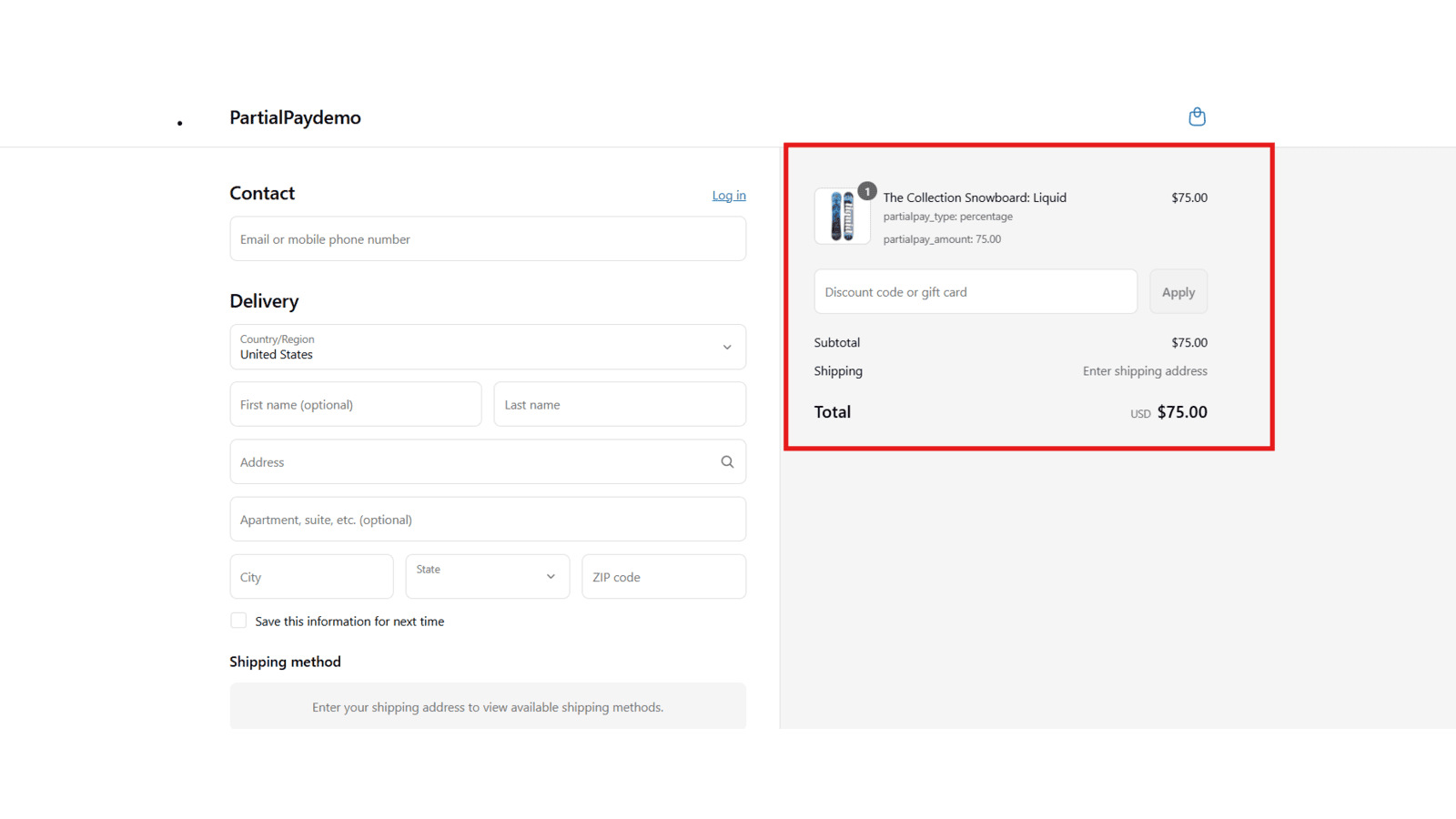Click the Last name field

tap(620, 404)
